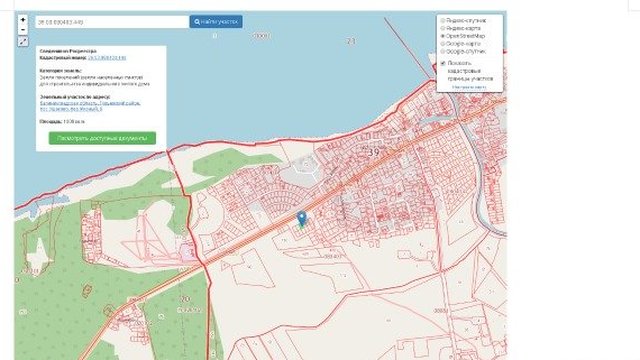Open the map settings link
Image resolution: width=640 pixels, height=360 pixels.
pos(469,87)
